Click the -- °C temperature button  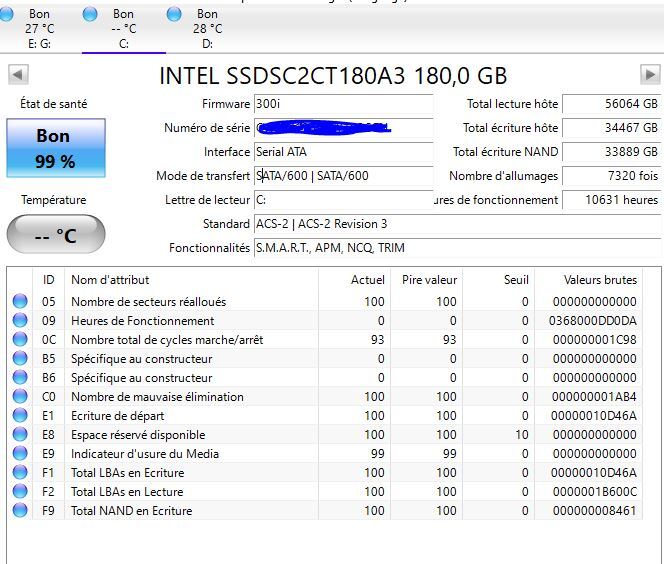(x=56, y=234)
